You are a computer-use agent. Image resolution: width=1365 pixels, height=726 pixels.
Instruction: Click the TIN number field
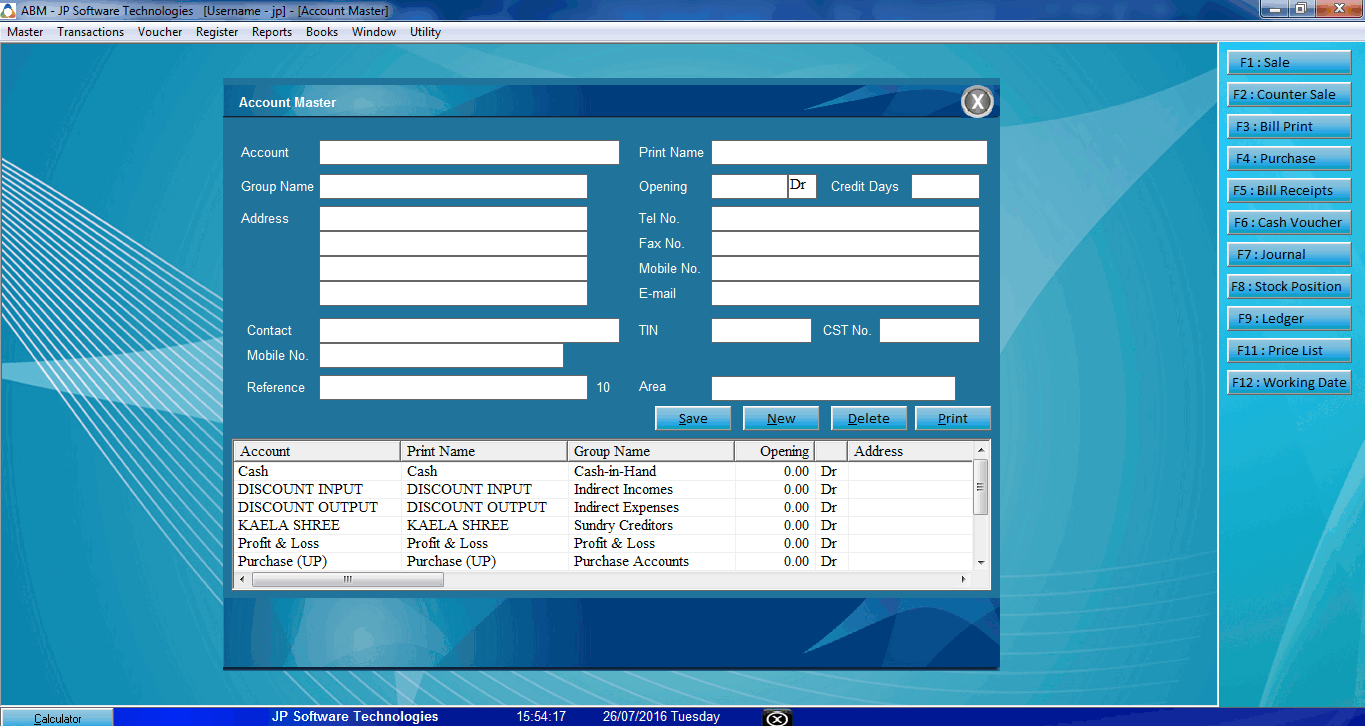[x=761, y=330]
